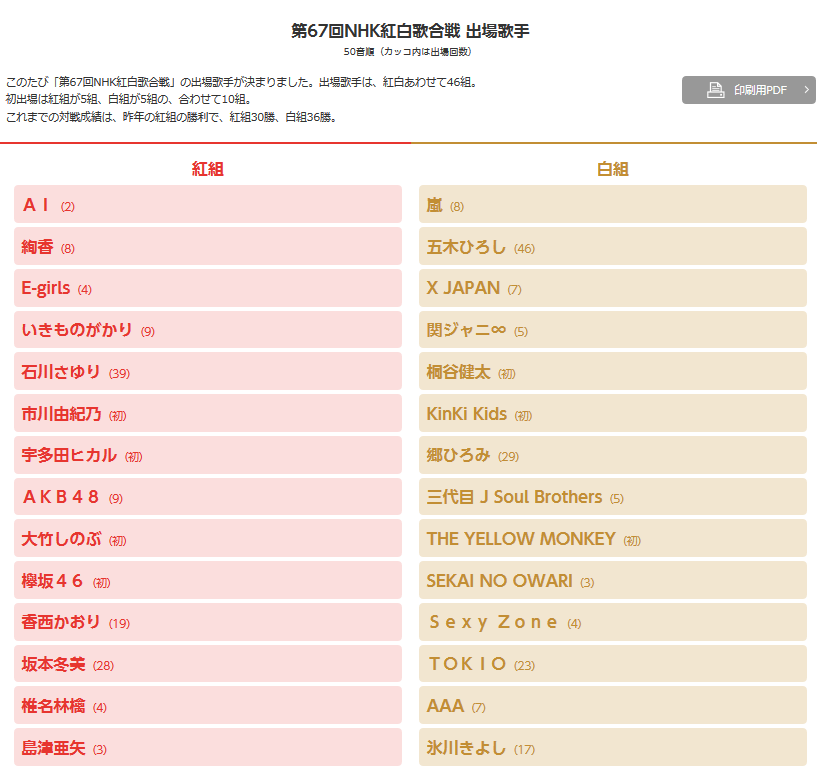Select SEKAI NO OWARI (3) entry
Viewport: 817px width, 770px height.
(x=613, y=580)
